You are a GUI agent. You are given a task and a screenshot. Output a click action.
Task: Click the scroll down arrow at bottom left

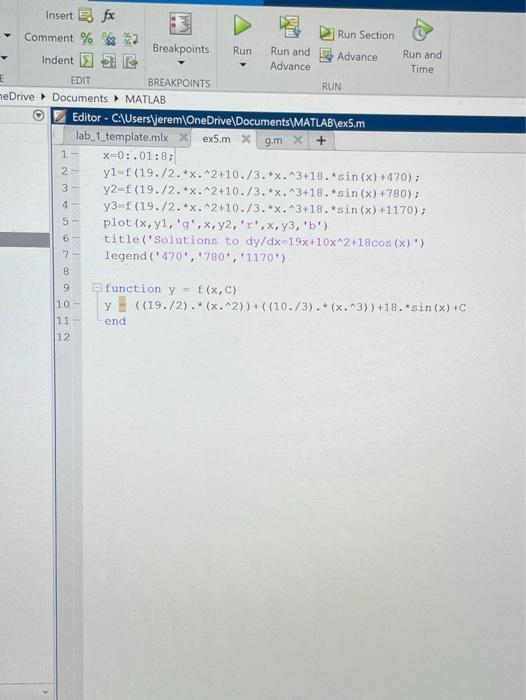pos(45,692)
